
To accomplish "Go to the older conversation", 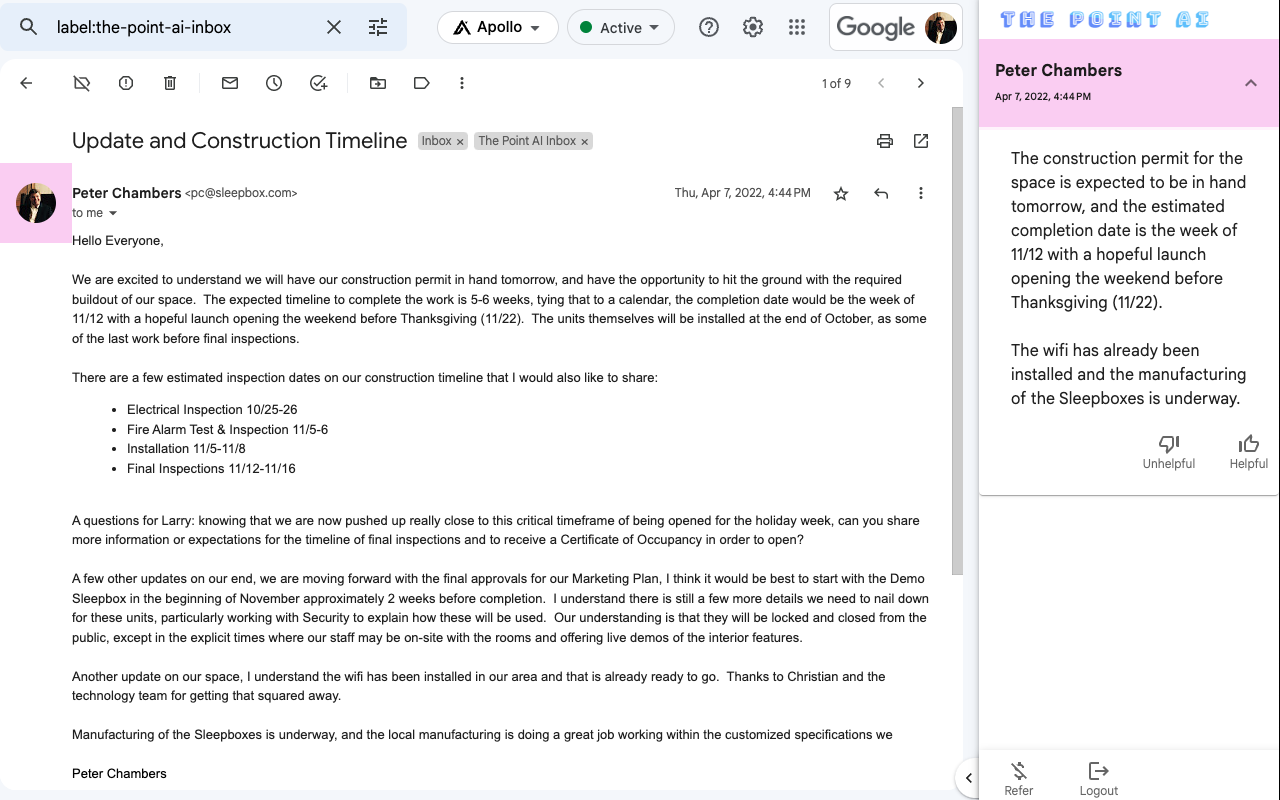I will point(921,83).
